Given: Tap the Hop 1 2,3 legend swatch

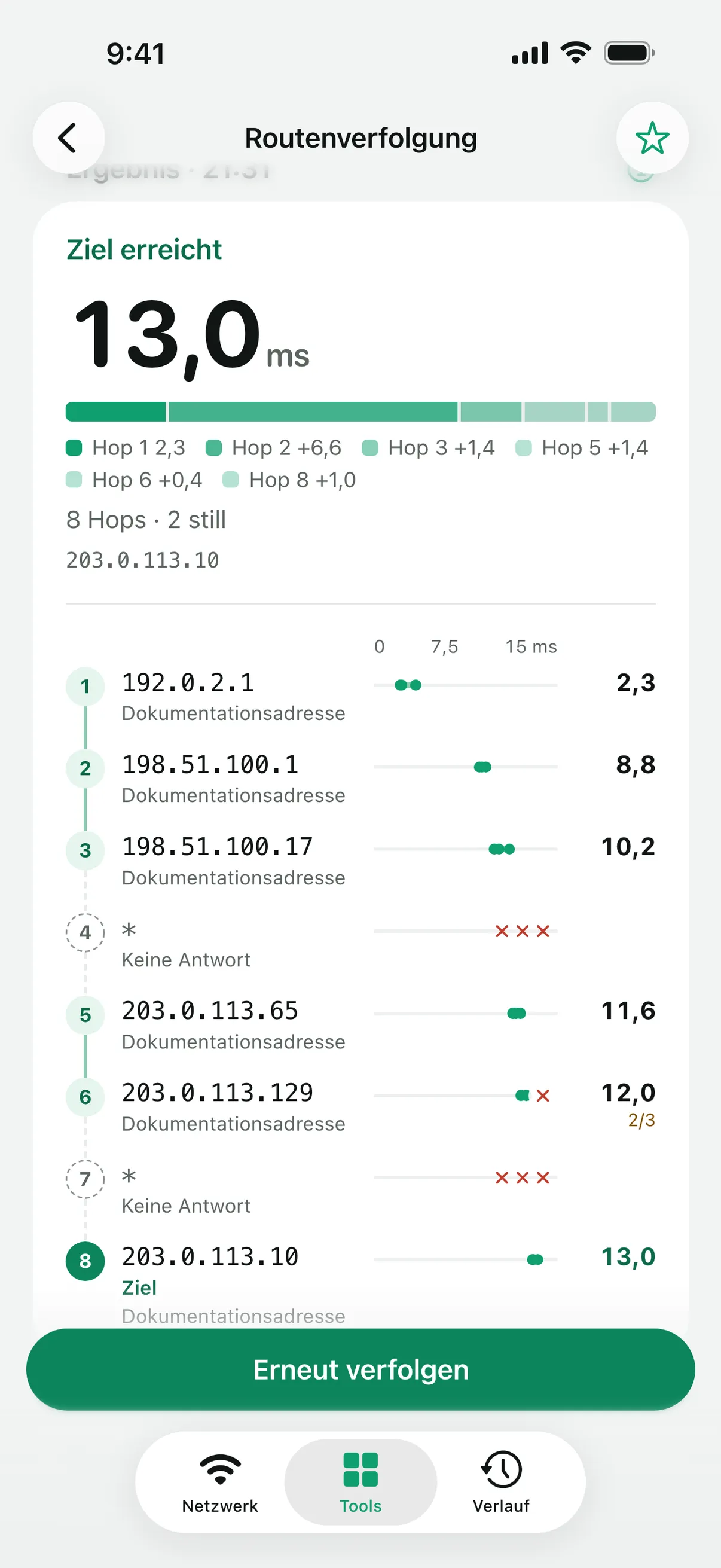Looking at the screenshot, I should click(74, 448).
